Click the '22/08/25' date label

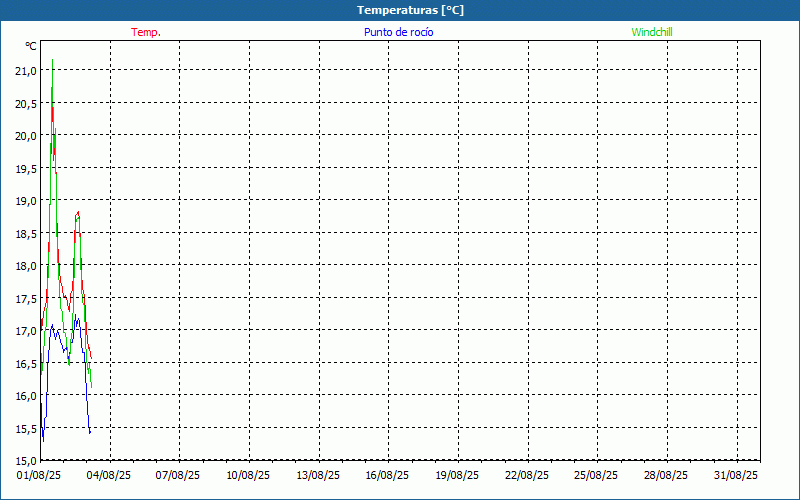[527, 476]
